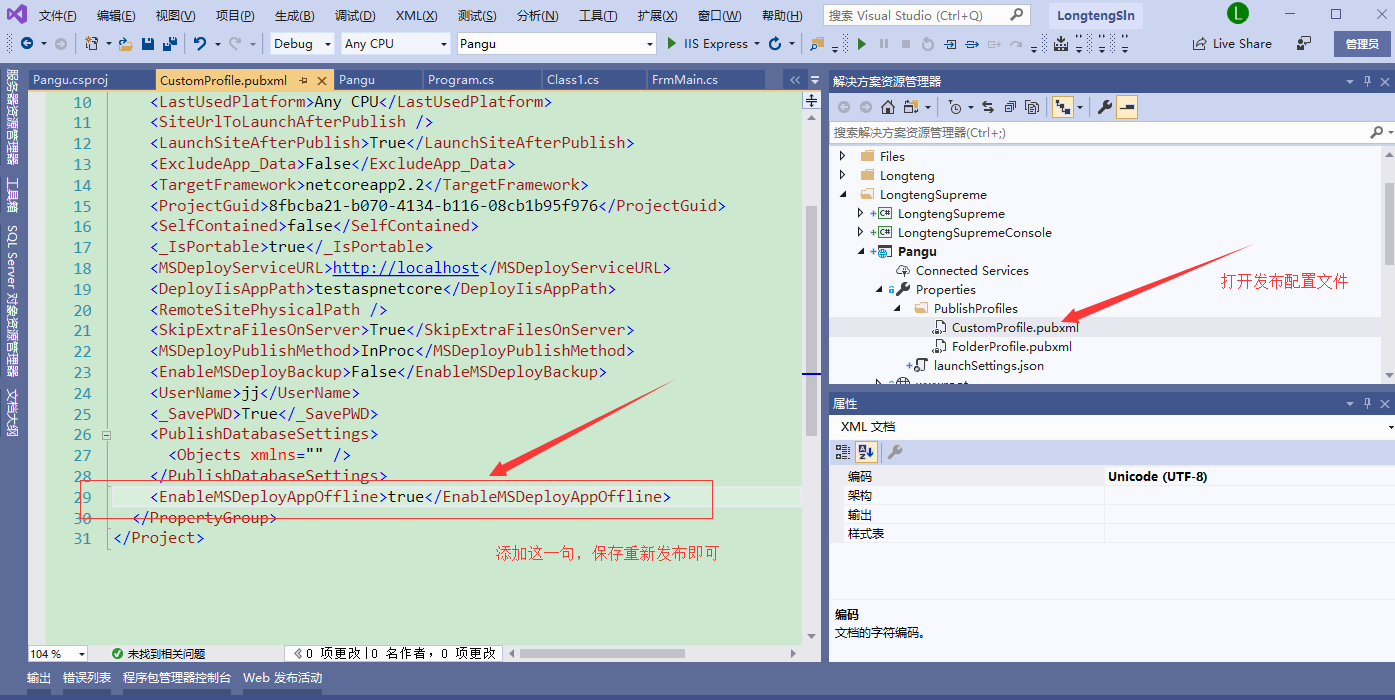Image resolution: width=1395 pixels, height=700 pixels.
Task: Click the Step Into debug icon
Action: click(951, 44)
